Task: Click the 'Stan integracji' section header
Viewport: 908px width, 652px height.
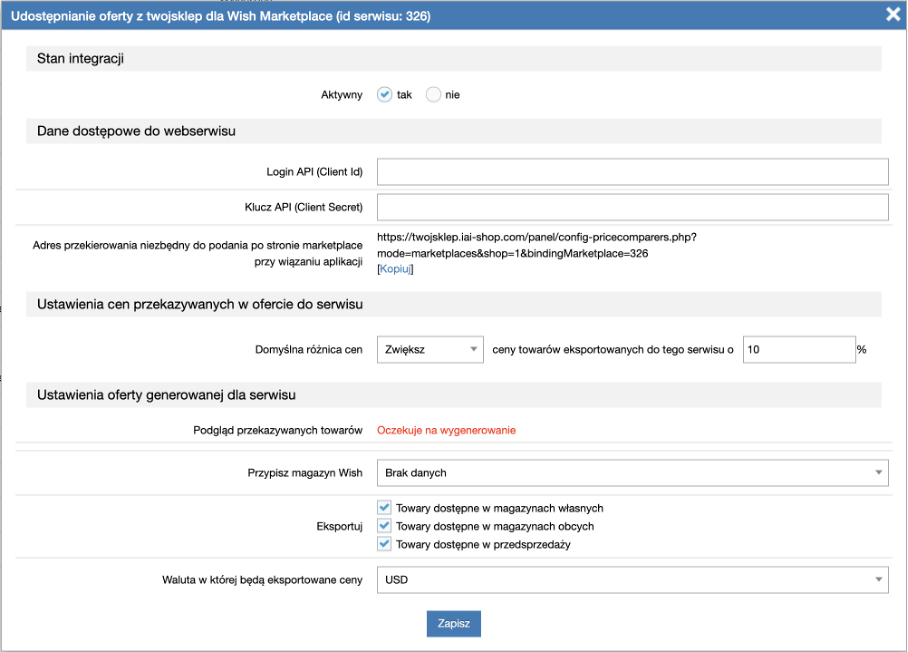Action: pos(80,59)
